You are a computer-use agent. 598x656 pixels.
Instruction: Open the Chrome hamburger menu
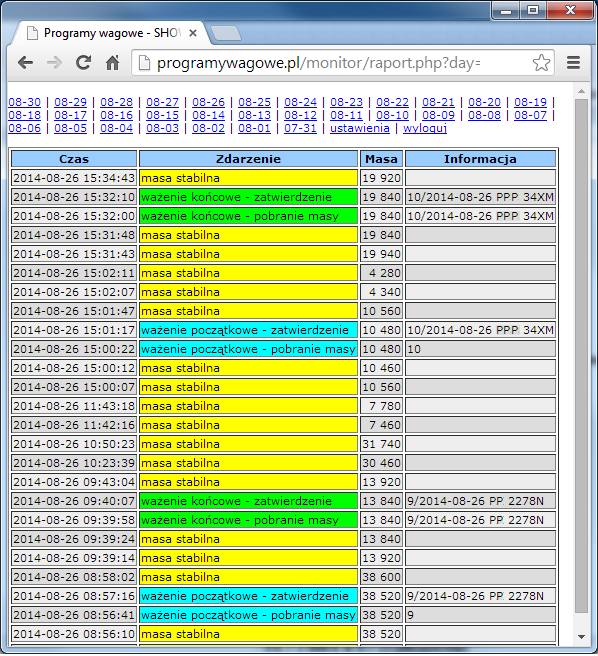(573, 63)
